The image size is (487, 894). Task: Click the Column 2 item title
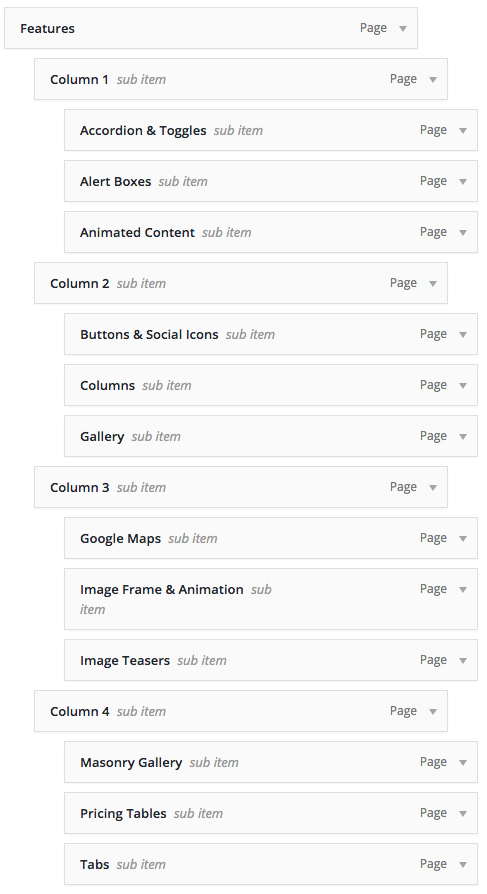pos(80,283)
